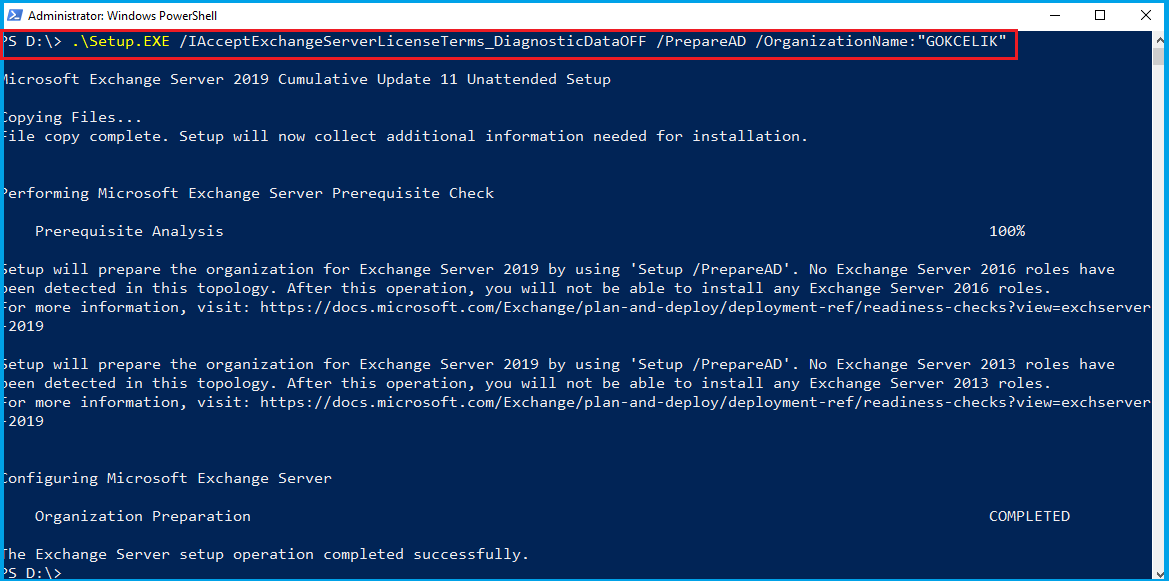Click docs.microsoft.com URL under Exchange 2013 warning

(705, 402)
